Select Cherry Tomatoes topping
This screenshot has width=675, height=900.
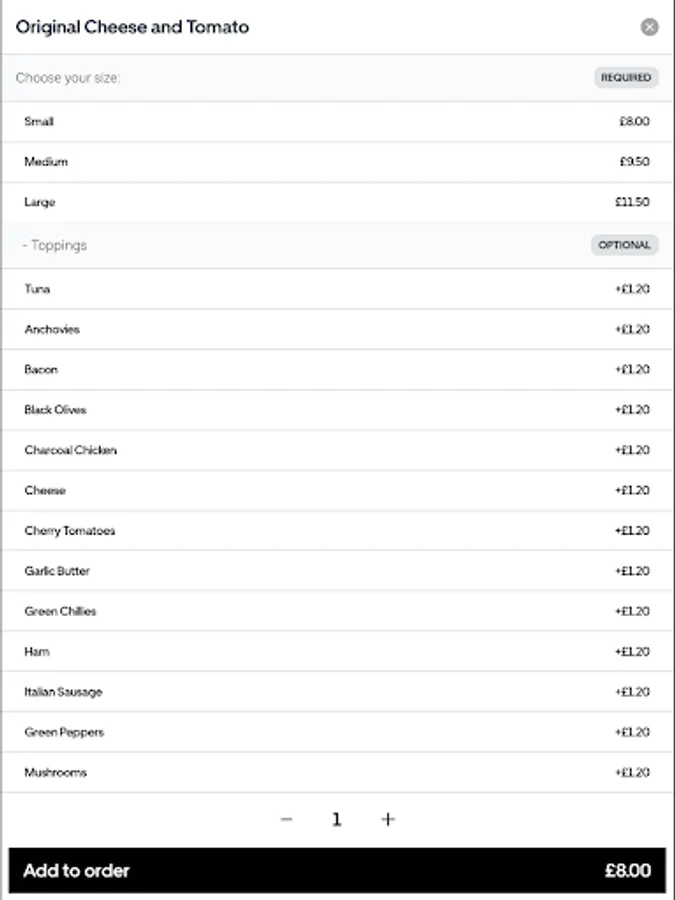pyautogui.click(x=337, y=531)
